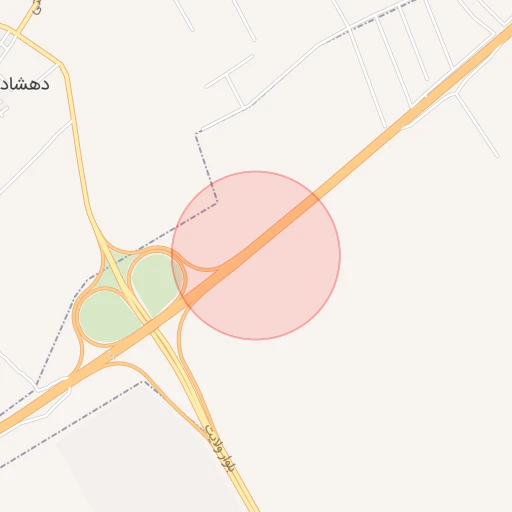Click the white side street branching southeast of the highway
This screenshot has width=512, height=512.
point(477,125)
